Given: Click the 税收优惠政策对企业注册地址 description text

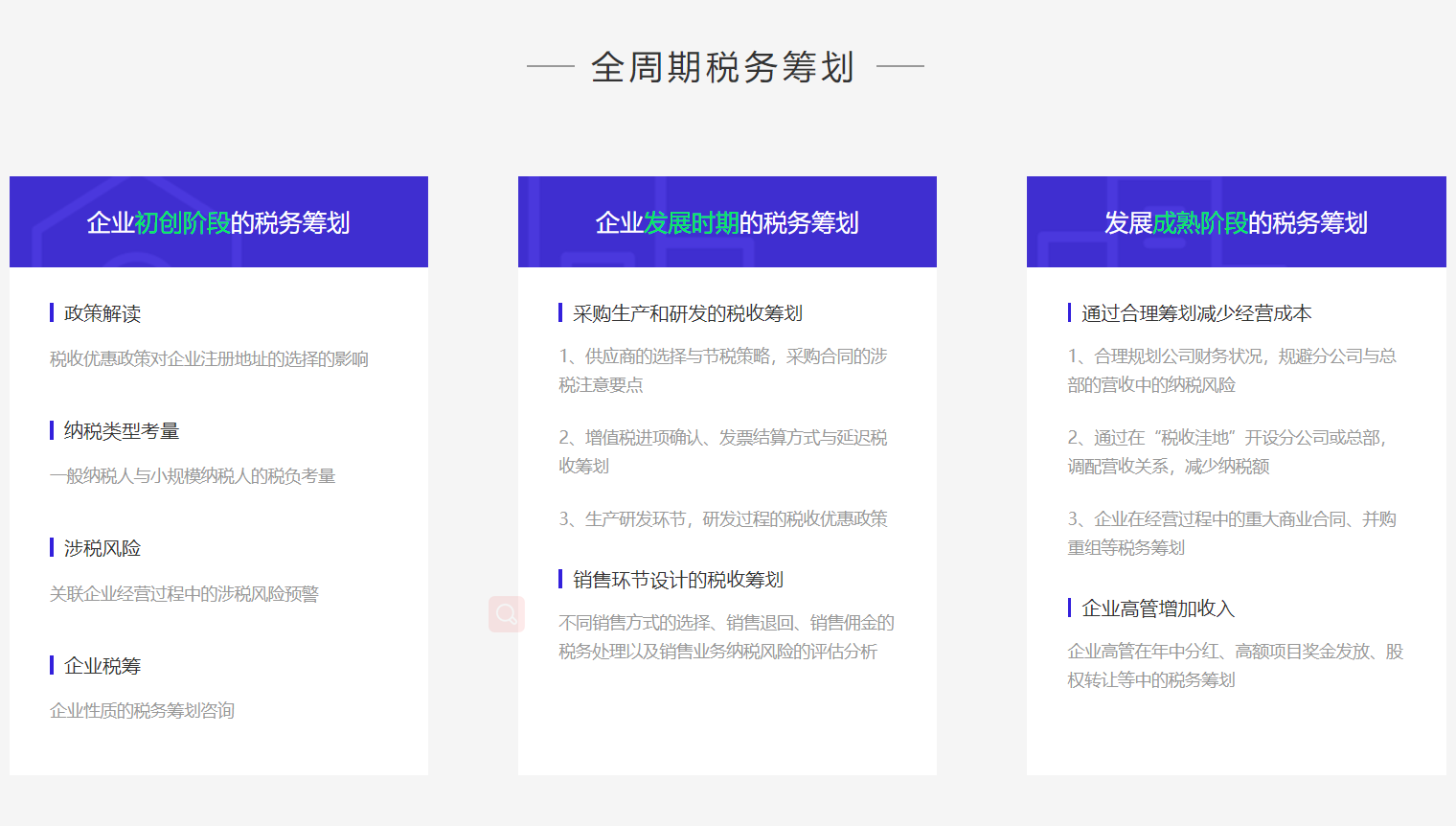Looking at the screenshot, I should pyautogui.click(x=209, y=358).
